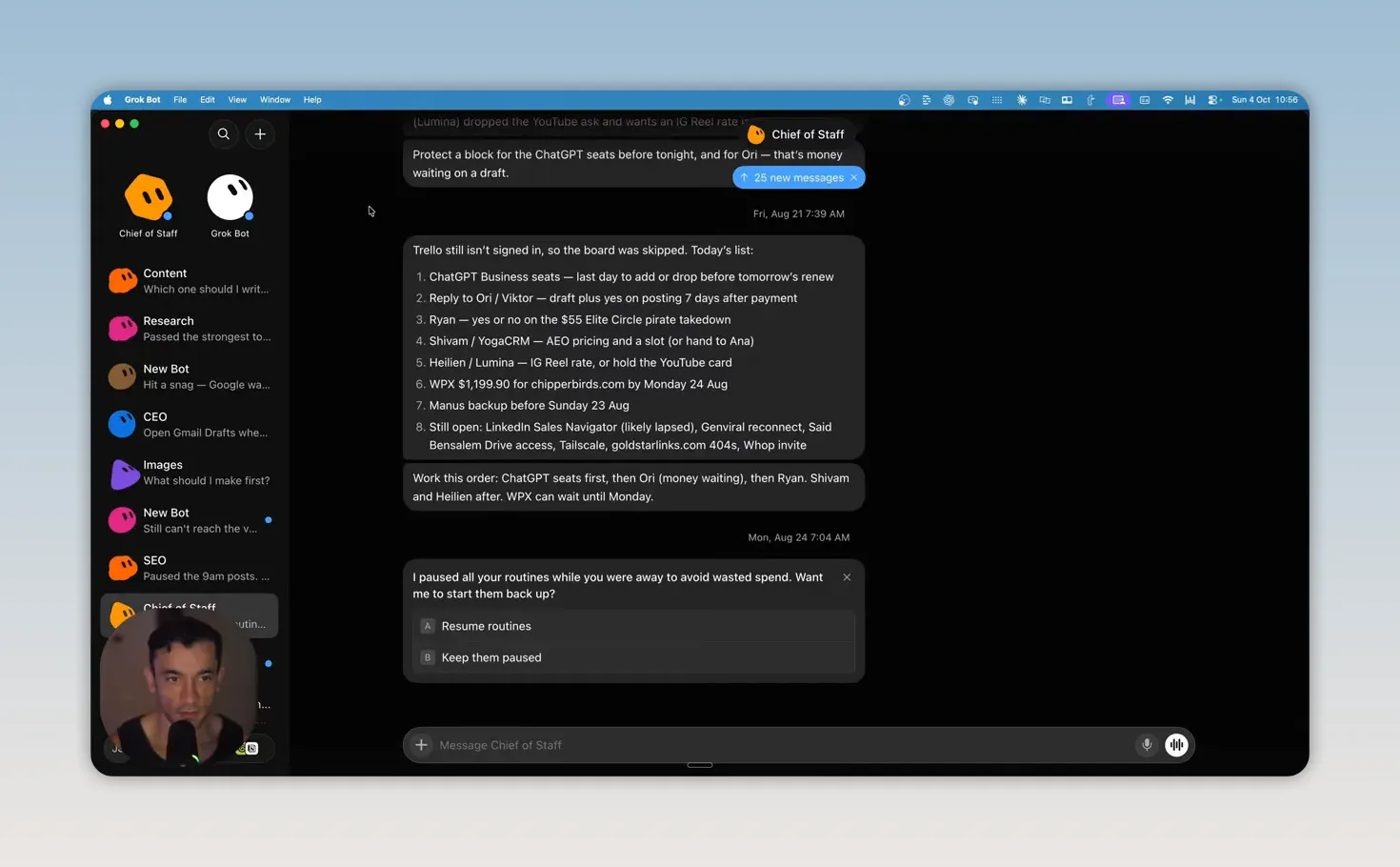Viewport: 1400px width, 867px height.
Task: Start voice mode with the waveform button
Action: tap(1177, 745)
